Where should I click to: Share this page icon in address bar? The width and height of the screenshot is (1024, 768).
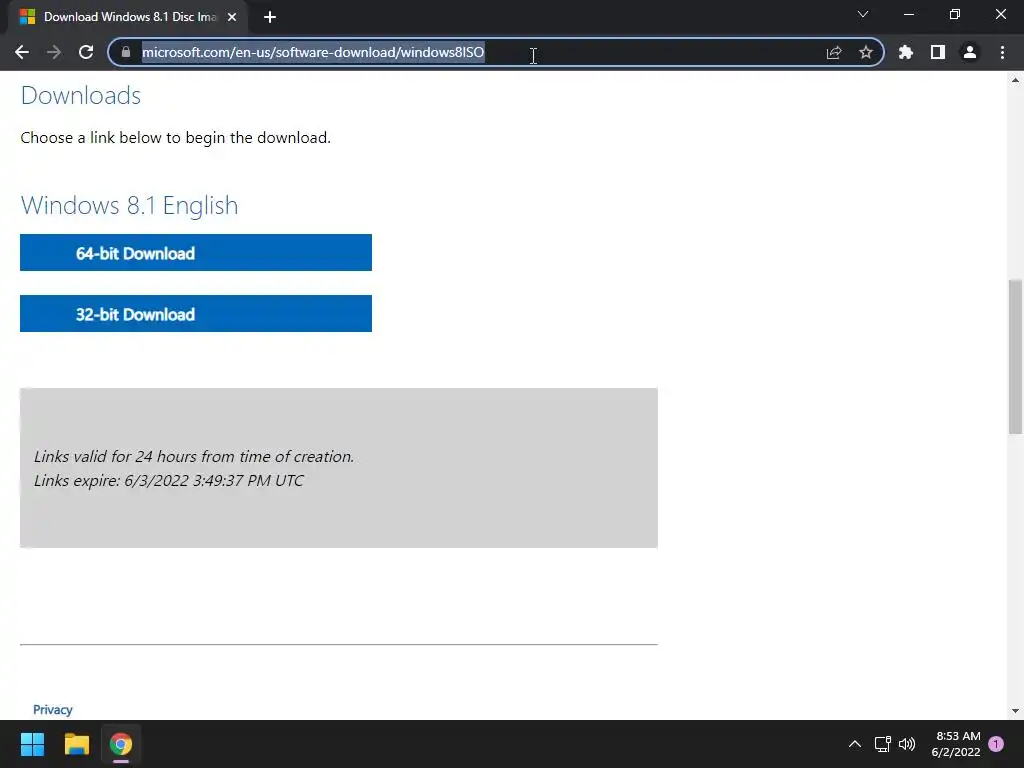click(834, 52)
